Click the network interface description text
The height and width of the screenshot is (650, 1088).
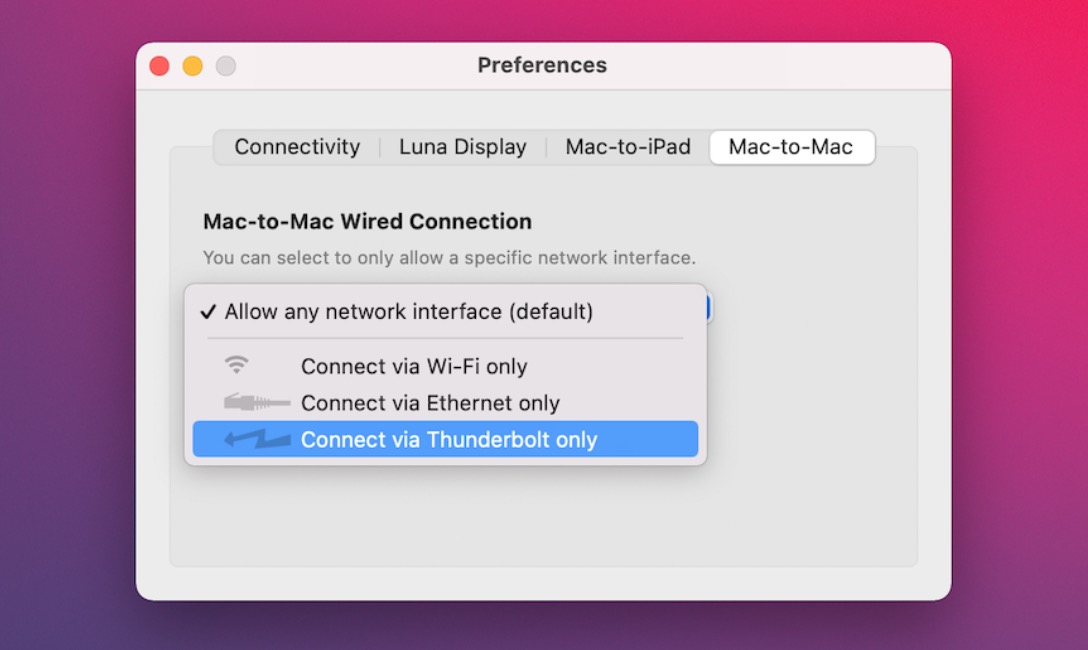pyautogui.click(x=448, y=258)
